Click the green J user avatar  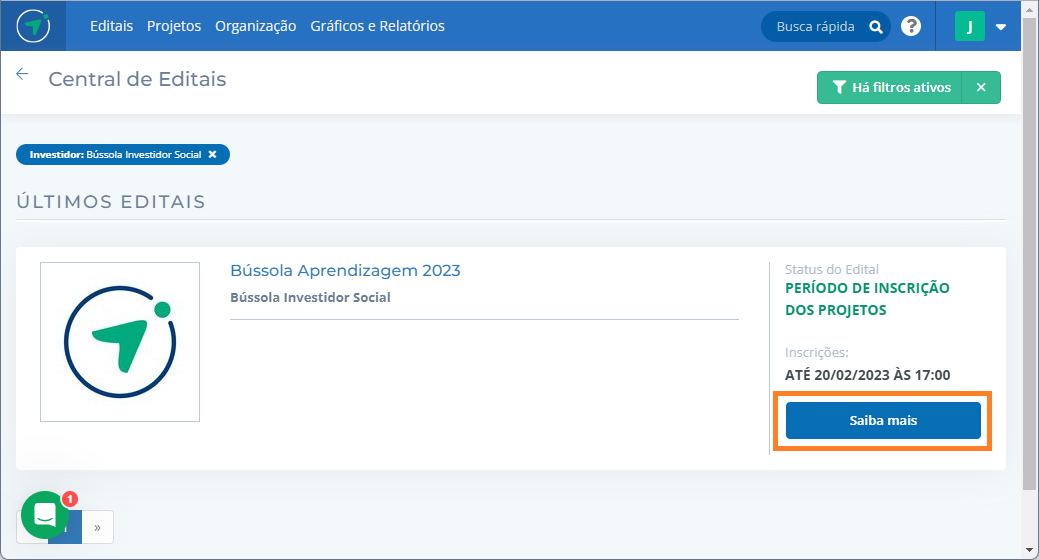click(969, 27)
